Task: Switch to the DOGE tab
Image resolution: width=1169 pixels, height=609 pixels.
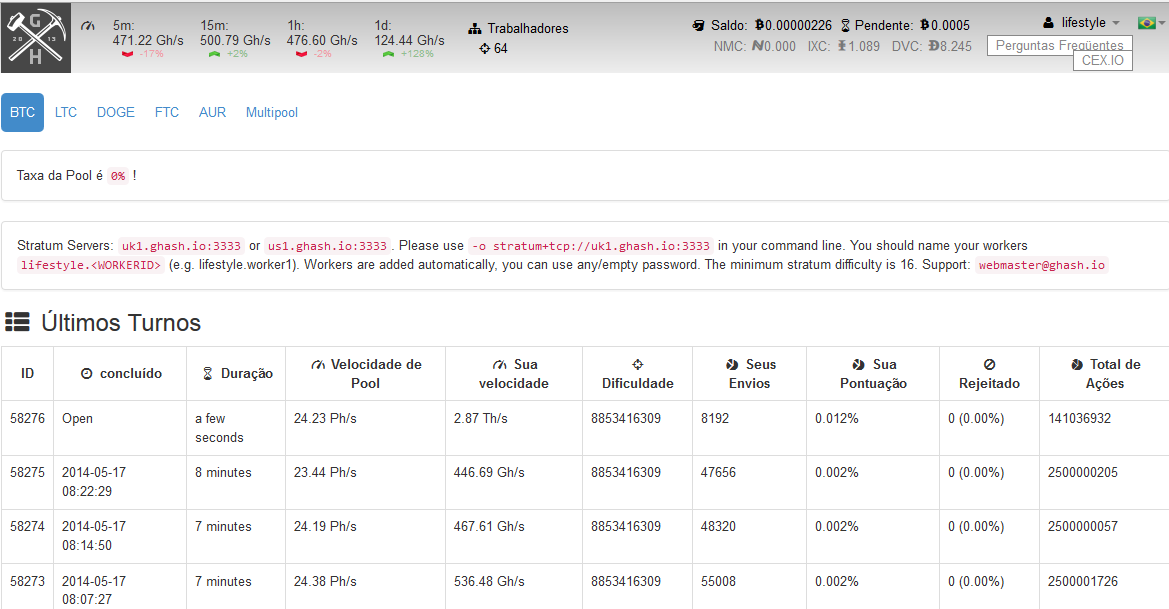Action: [x=116, y=113]
